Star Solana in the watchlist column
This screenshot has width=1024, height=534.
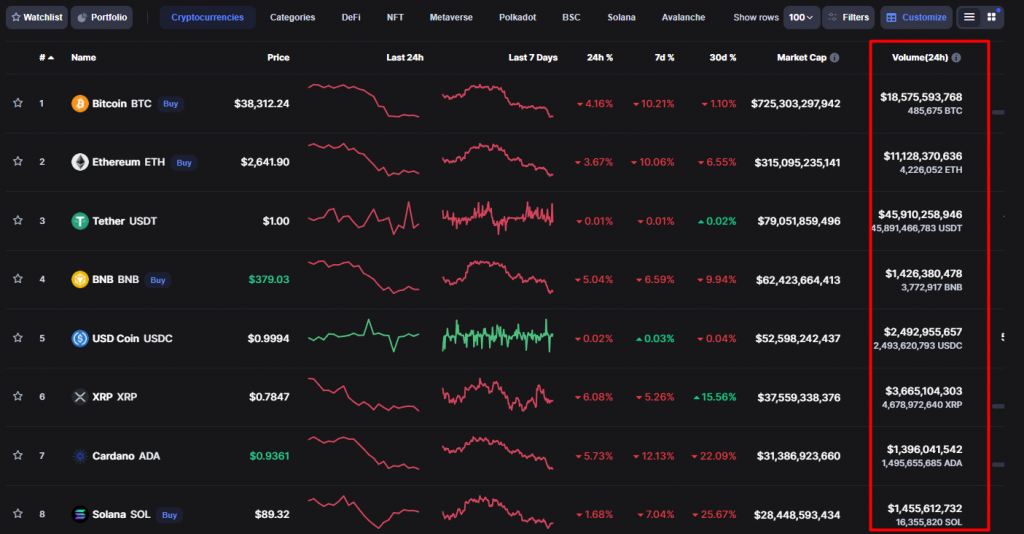tap(18, 514)
